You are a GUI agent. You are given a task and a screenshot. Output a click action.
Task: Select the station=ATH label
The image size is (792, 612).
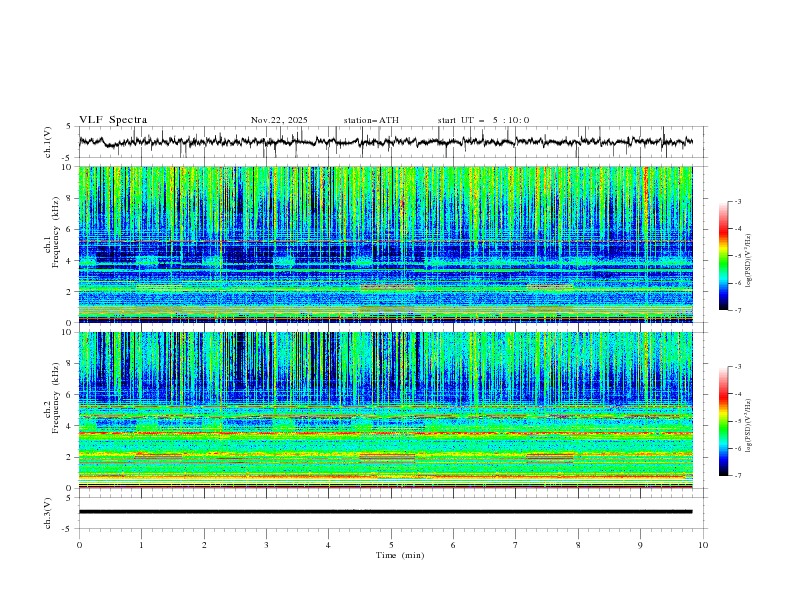pos(371,120)
